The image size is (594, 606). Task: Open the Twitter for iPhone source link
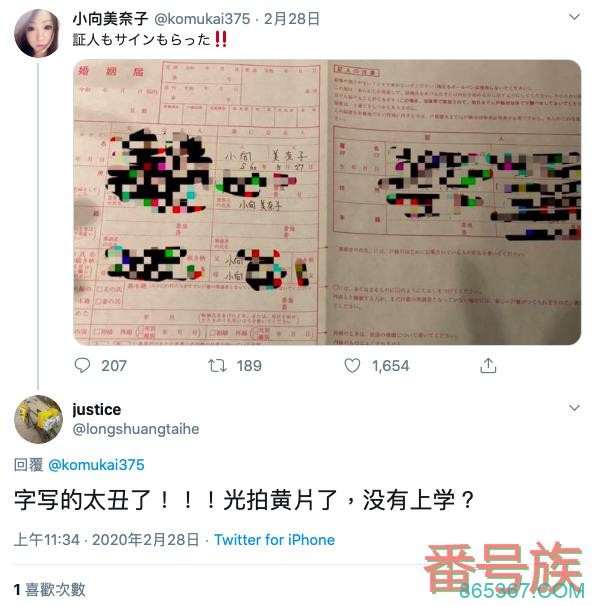click(275, 540)
